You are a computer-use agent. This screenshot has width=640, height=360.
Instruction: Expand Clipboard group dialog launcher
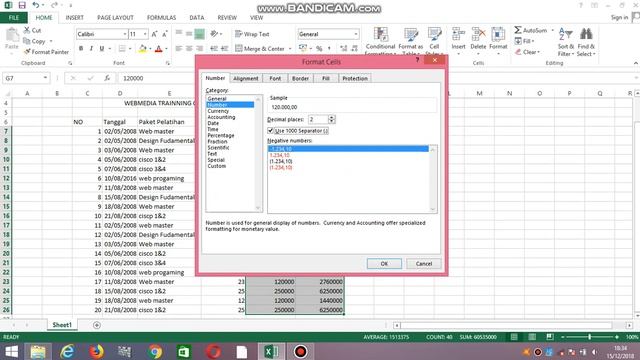[70, 63]
